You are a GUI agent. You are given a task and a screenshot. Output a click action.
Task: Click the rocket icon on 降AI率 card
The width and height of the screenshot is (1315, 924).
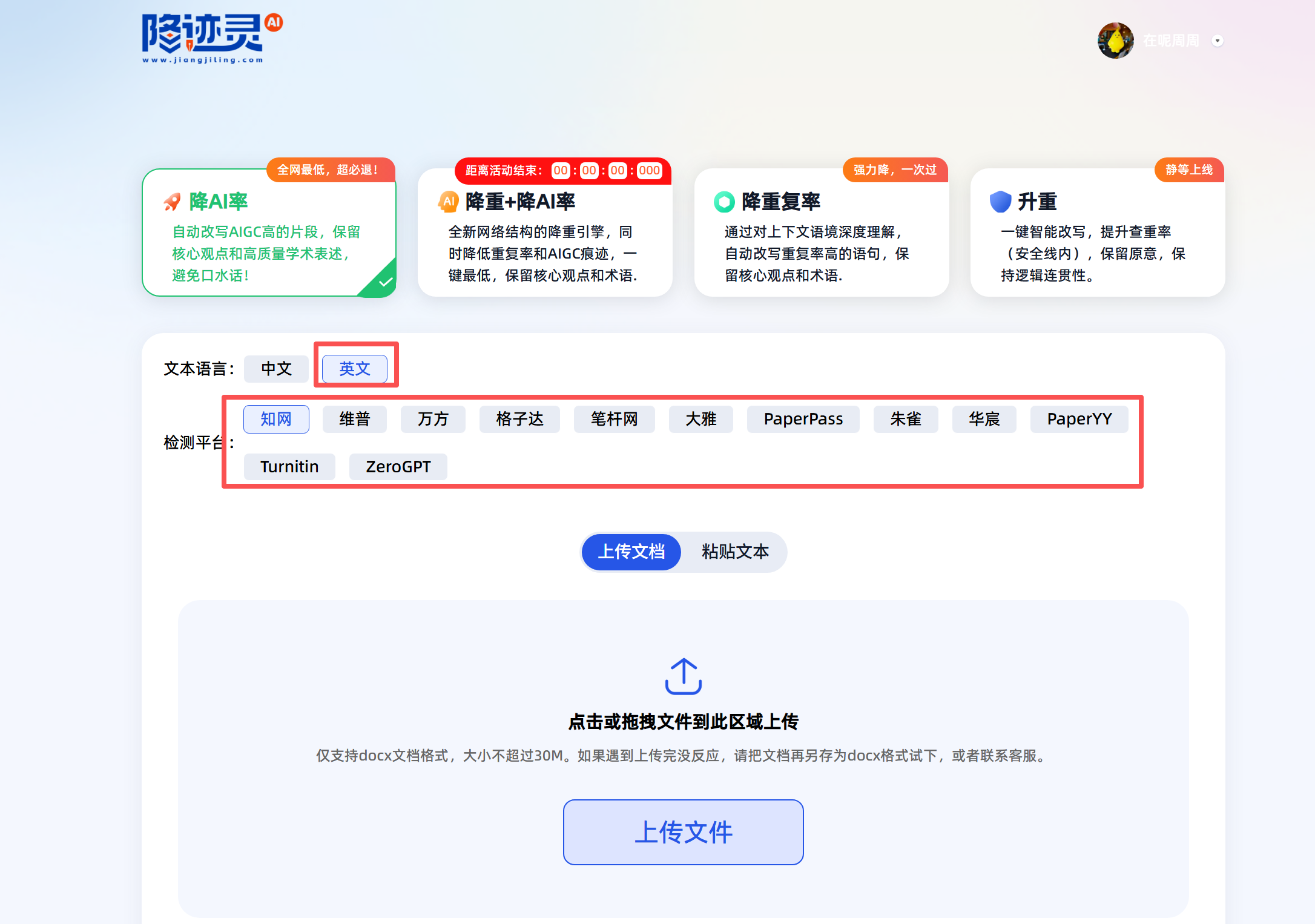(173, 202)
